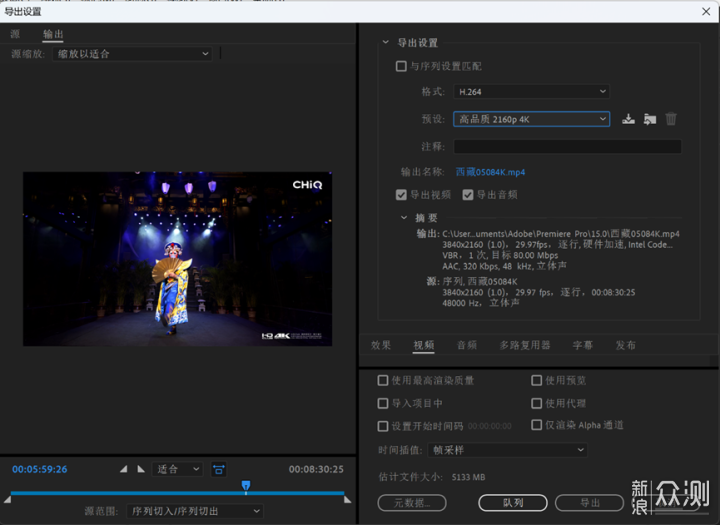Click the 注释 comment input field
The height and width of the screenshot is (525, 720).
point(567,146)
